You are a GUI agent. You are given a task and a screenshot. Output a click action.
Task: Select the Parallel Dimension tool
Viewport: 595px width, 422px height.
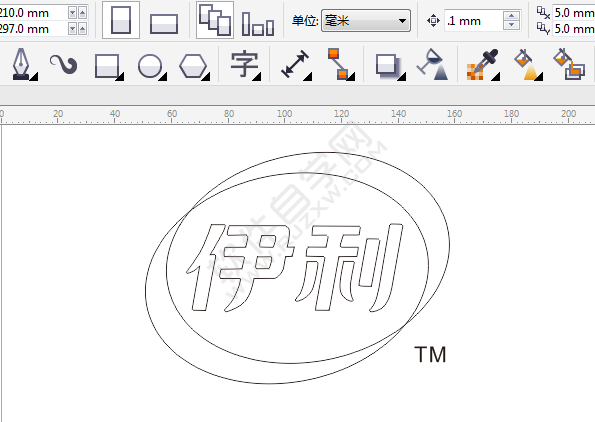pyautogui.click(x=294, y=64)
